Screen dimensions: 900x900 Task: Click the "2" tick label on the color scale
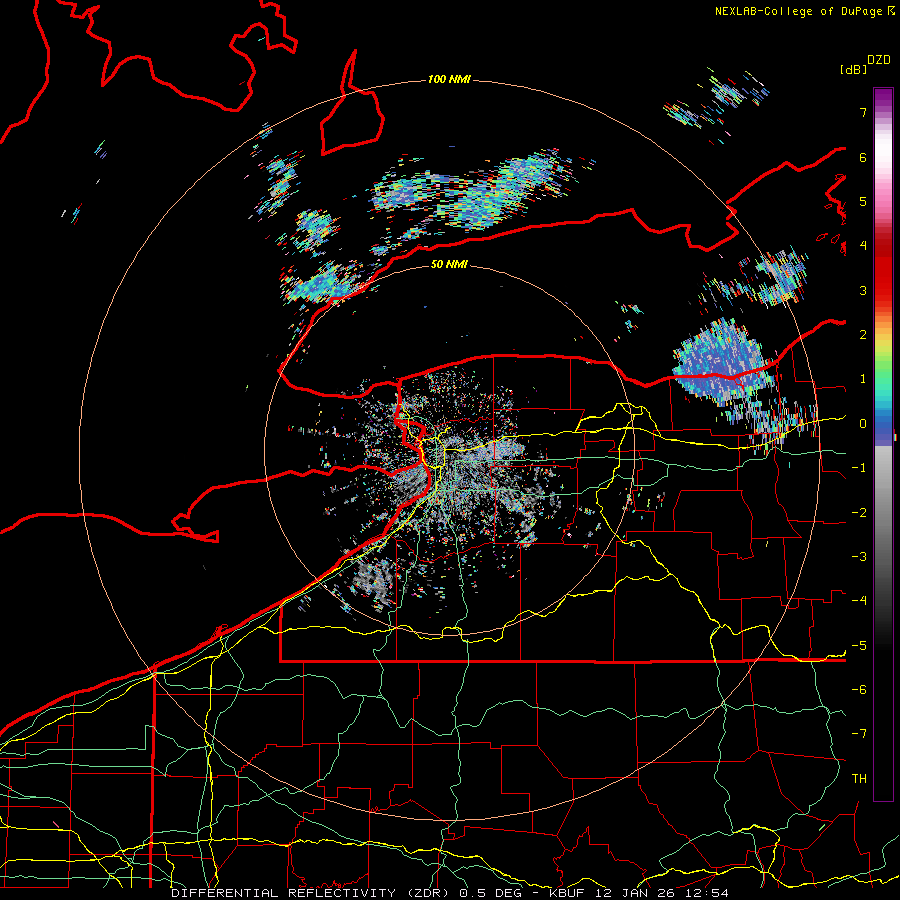863,335
